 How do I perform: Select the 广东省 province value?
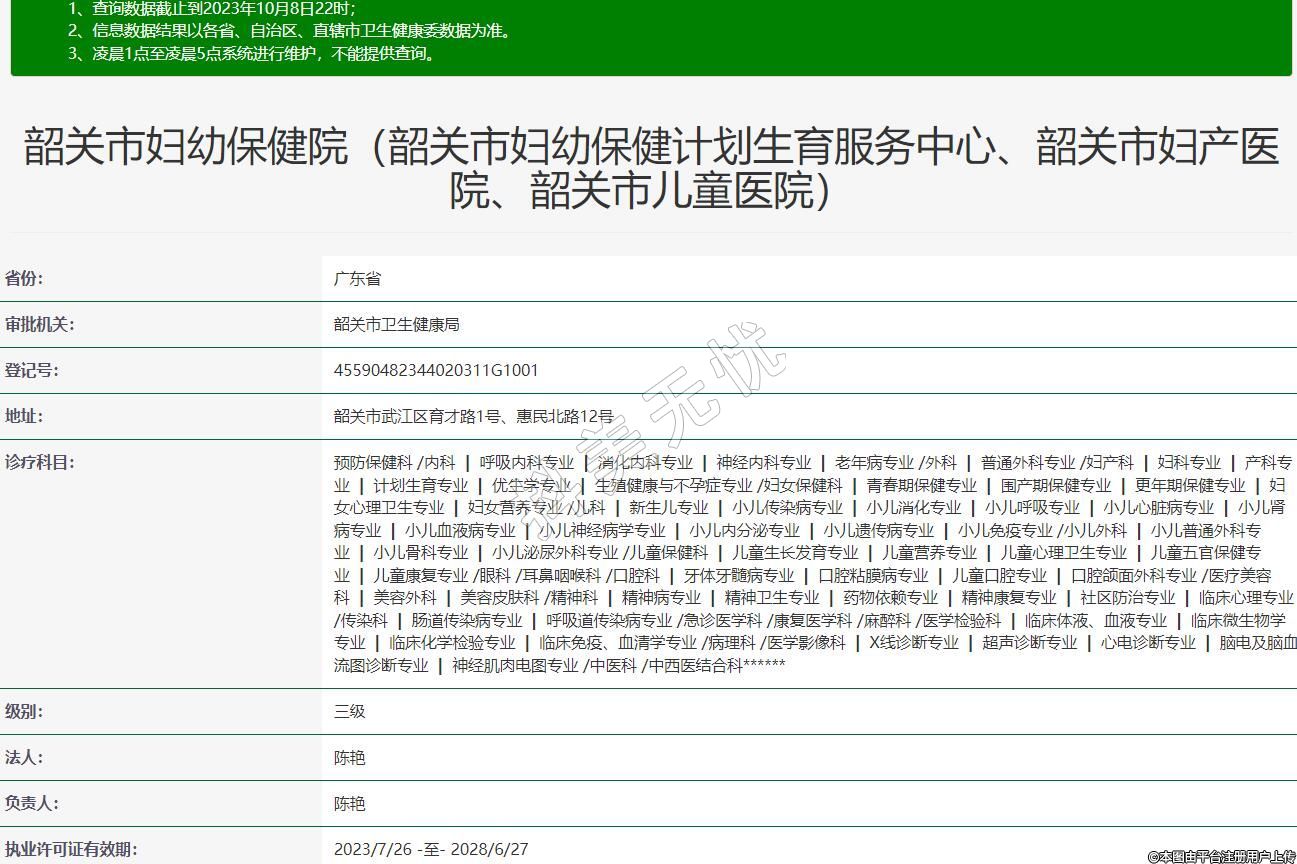coord(357,279)
